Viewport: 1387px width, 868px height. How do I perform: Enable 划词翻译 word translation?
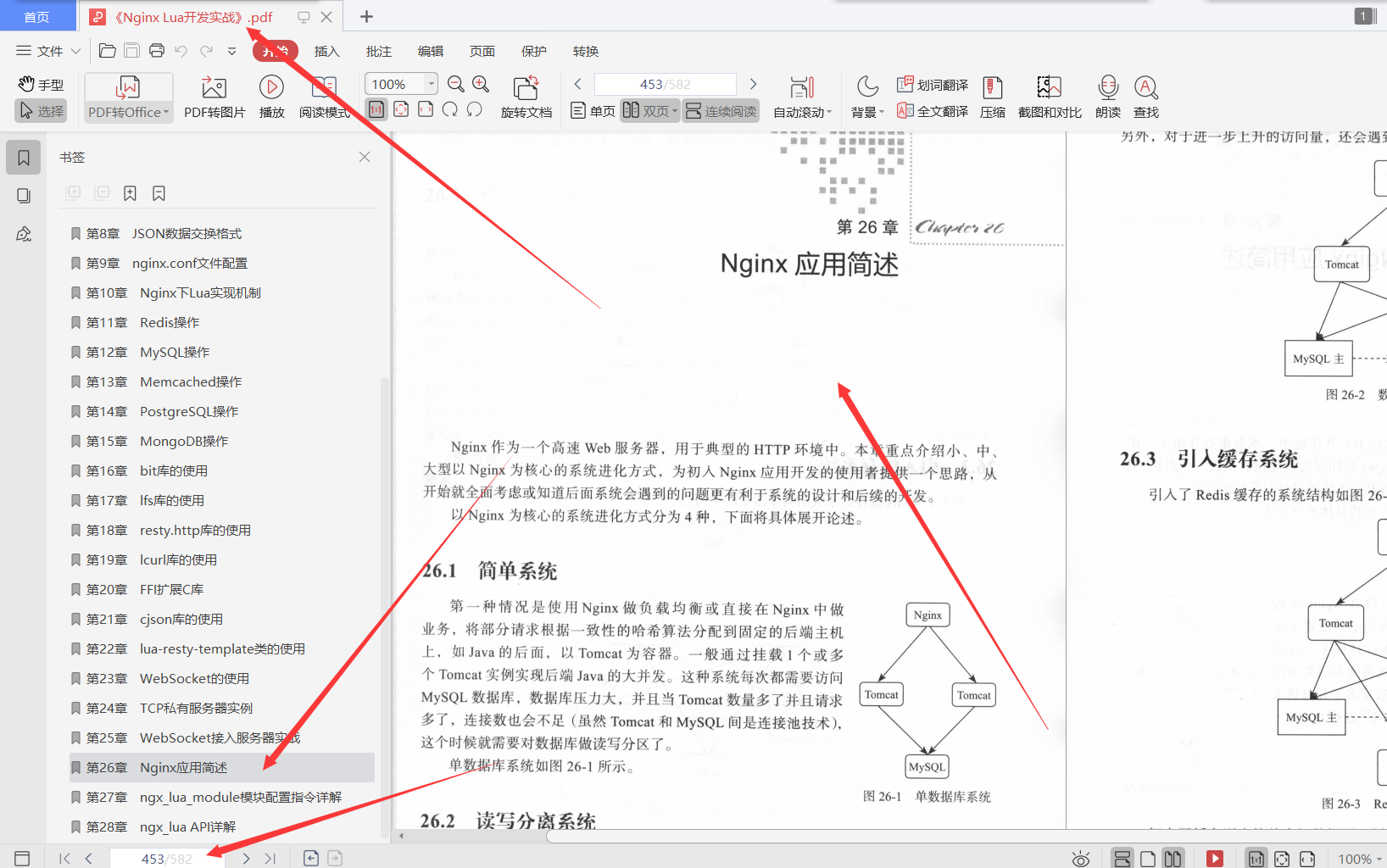click(933, 85)
